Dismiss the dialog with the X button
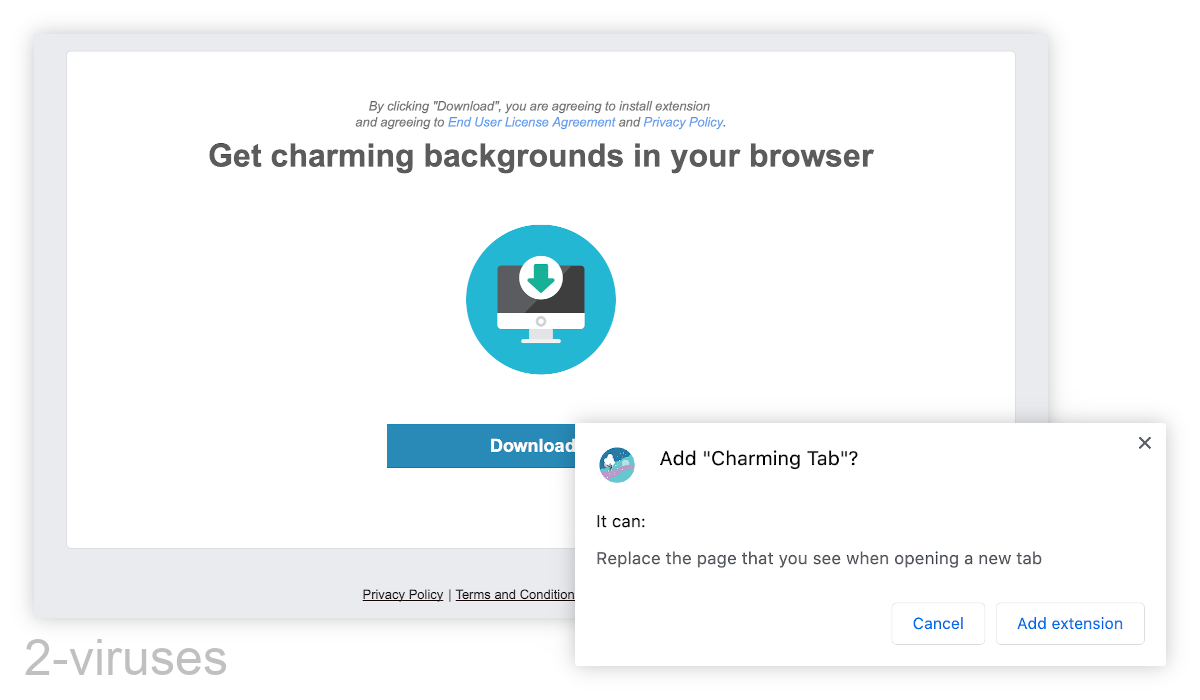The width and height of the screenshot is (1200, 700). point(1144,442)
